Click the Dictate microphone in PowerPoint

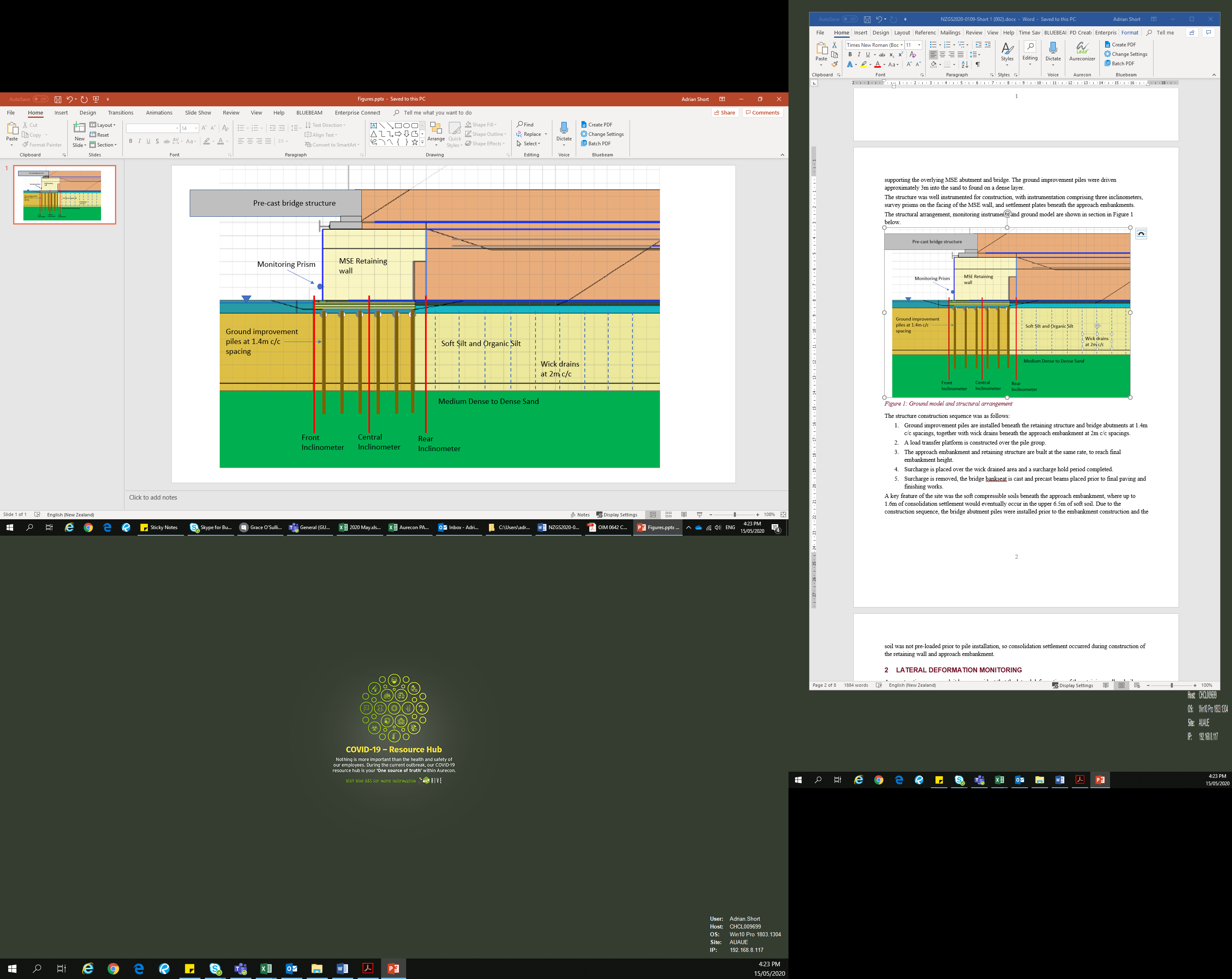click(x=563, y=128)
